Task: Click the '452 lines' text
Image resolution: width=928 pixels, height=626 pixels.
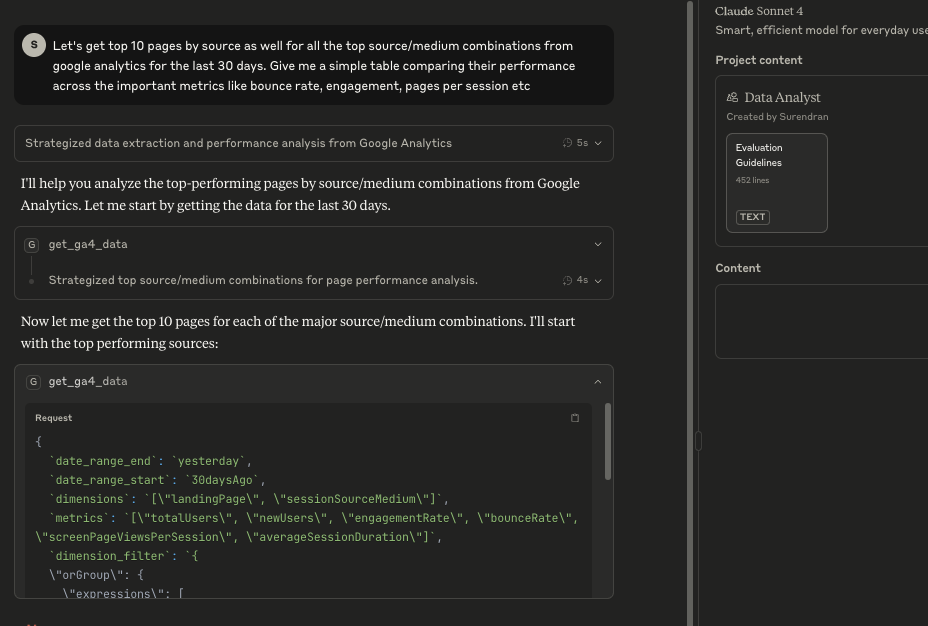Action: [752, 180]
